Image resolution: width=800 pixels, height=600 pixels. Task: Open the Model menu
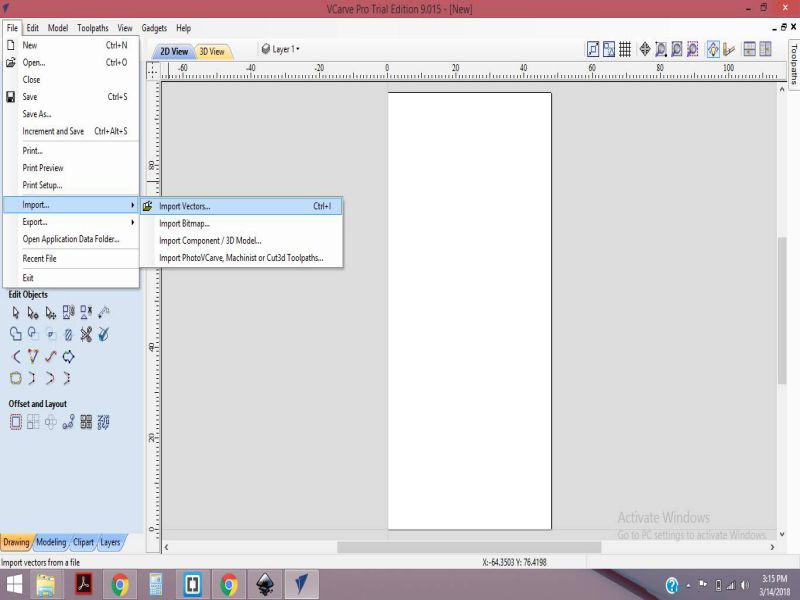click(58, 28)
